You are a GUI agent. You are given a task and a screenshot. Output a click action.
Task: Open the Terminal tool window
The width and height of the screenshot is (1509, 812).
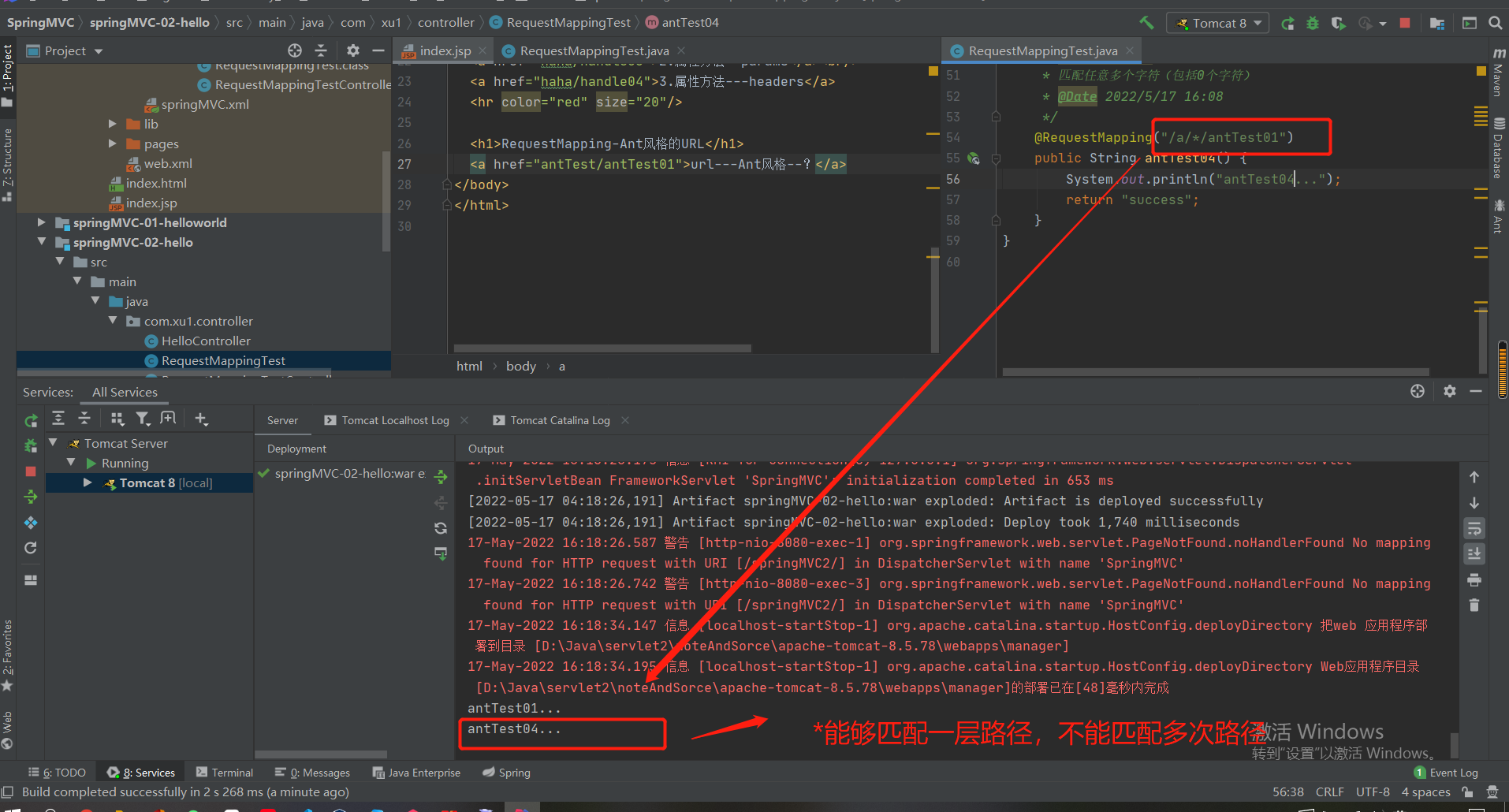click(225, 773)
